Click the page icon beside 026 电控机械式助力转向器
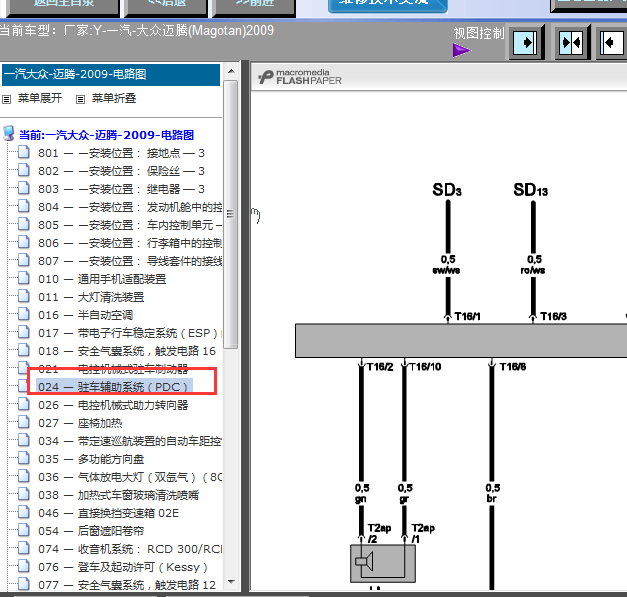The image size is (627, 597). (24, 404)
